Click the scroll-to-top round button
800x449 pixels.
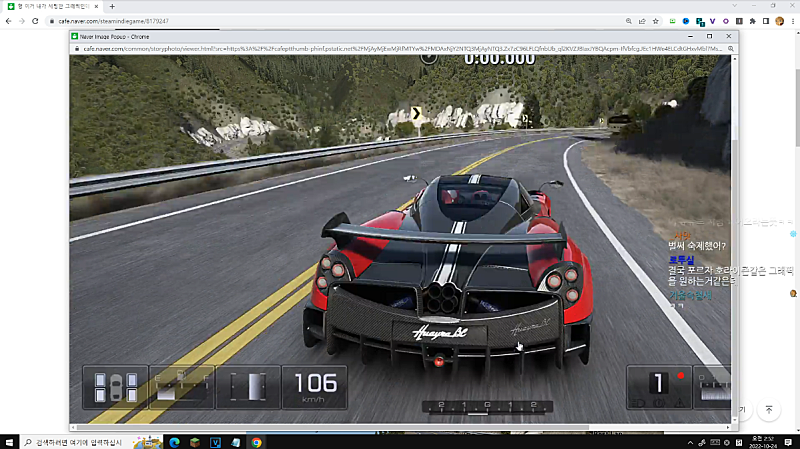(x=769, y=410)
